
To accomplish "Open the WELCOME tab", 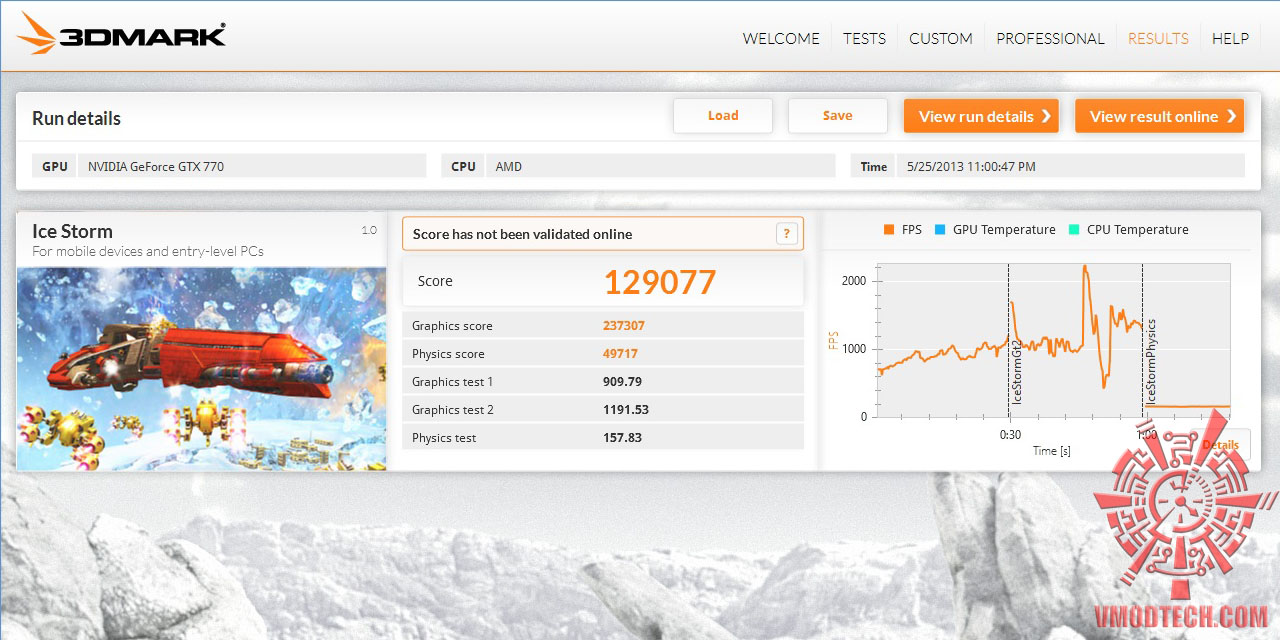I will 780,39.
